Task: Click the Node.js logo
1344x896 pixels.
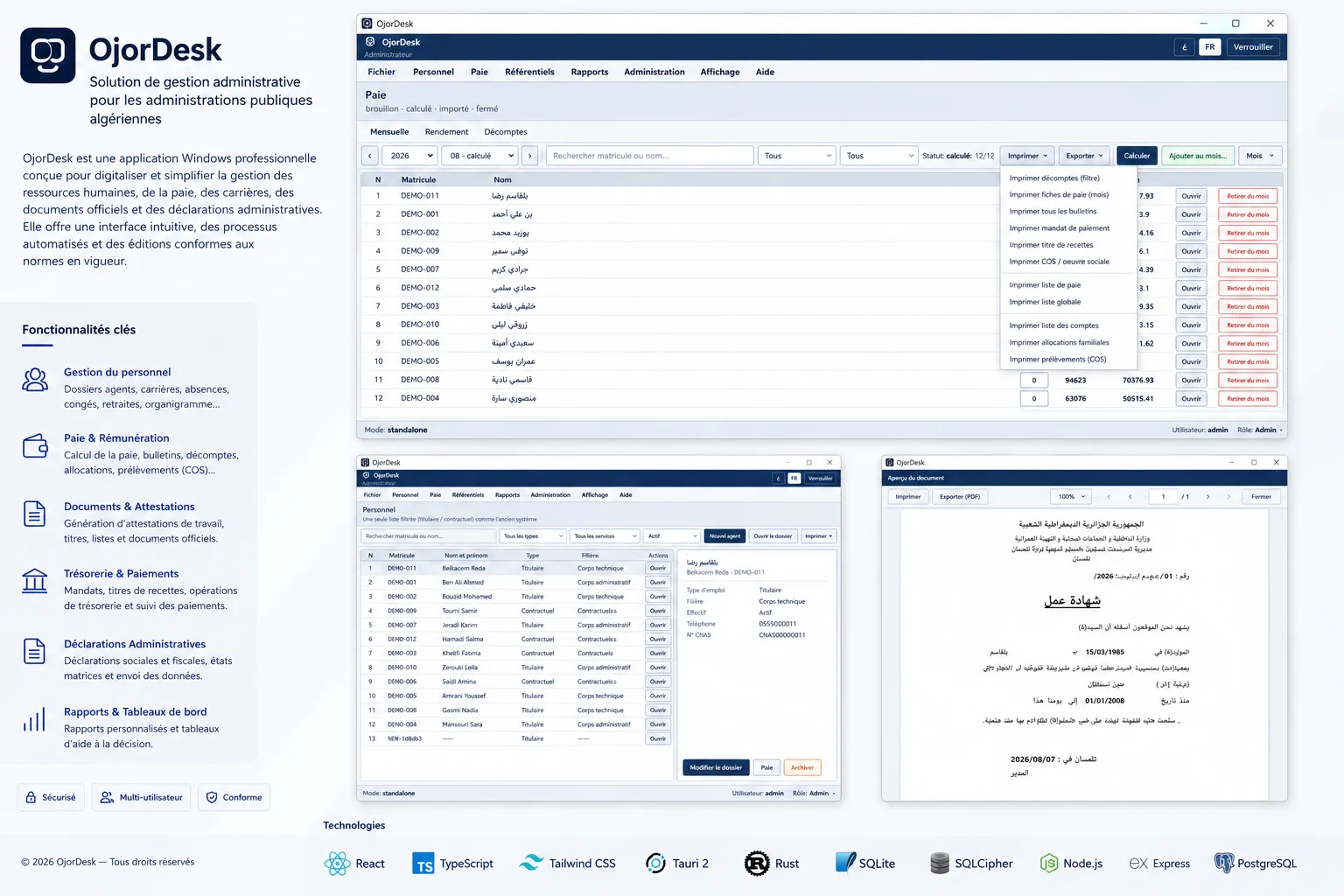Action: click(1048, 864)
